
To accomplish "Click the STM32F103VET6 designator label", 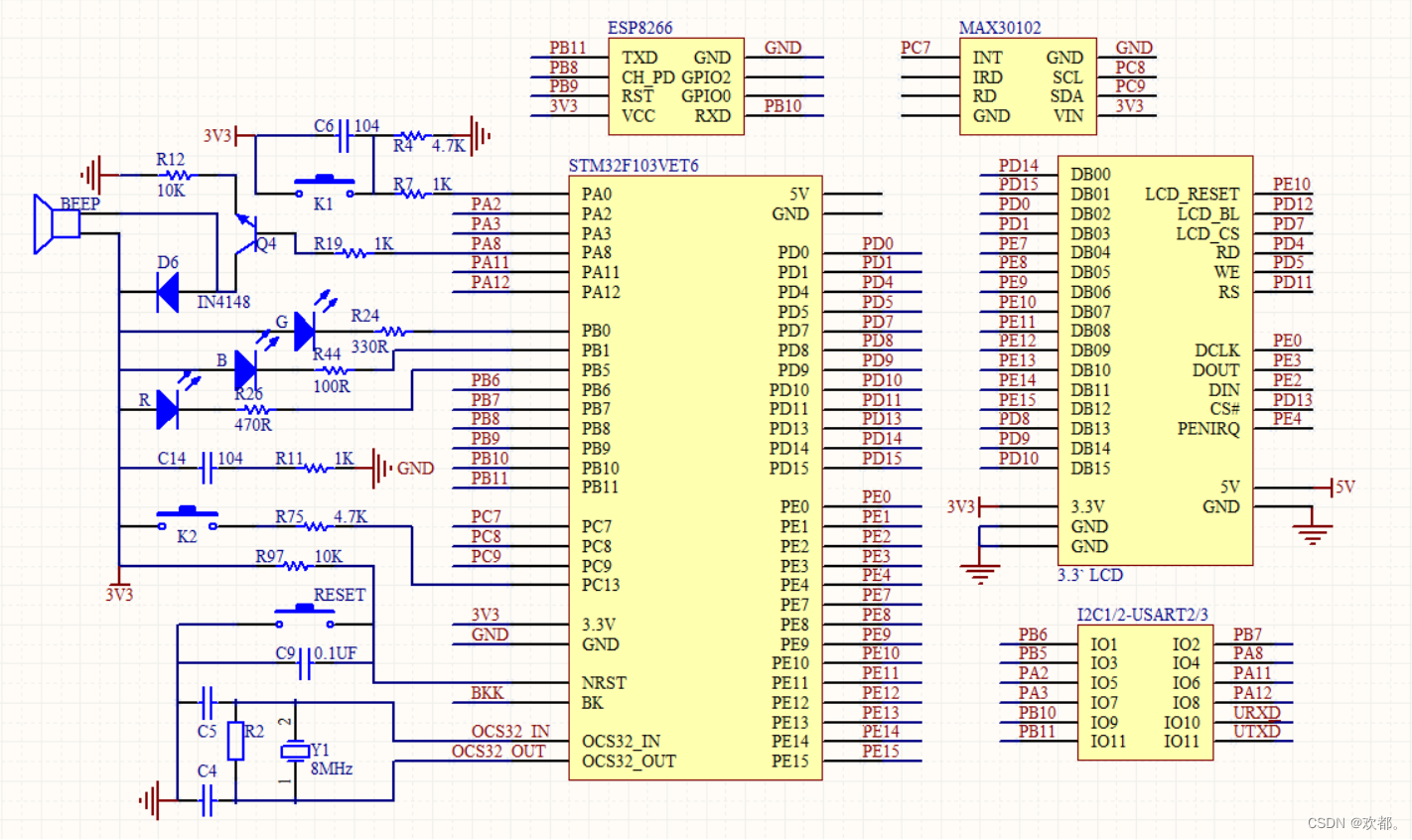I will pyautogui.click(x=634, y=166).
